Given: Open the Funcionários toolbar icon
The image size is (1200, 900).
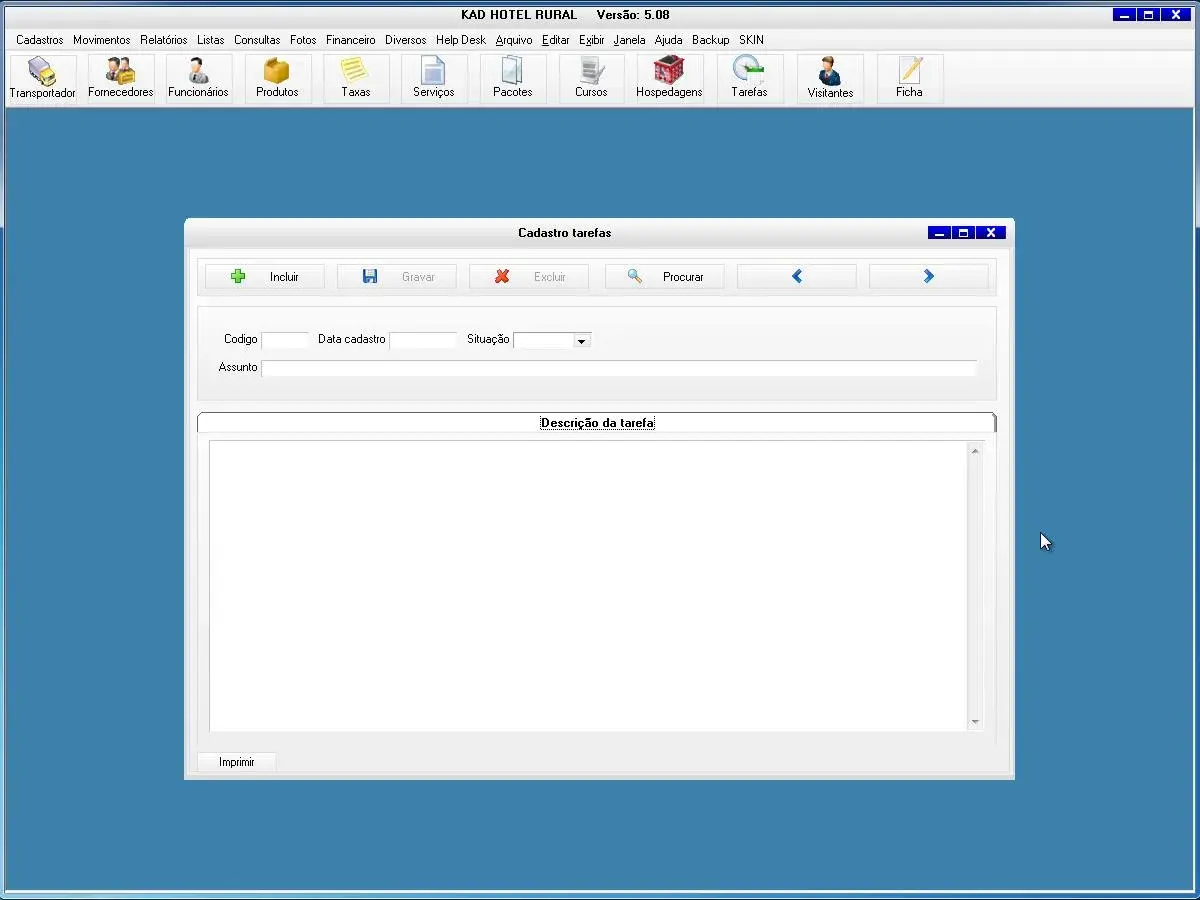Looking at the screenshot, I should (198, 78).
